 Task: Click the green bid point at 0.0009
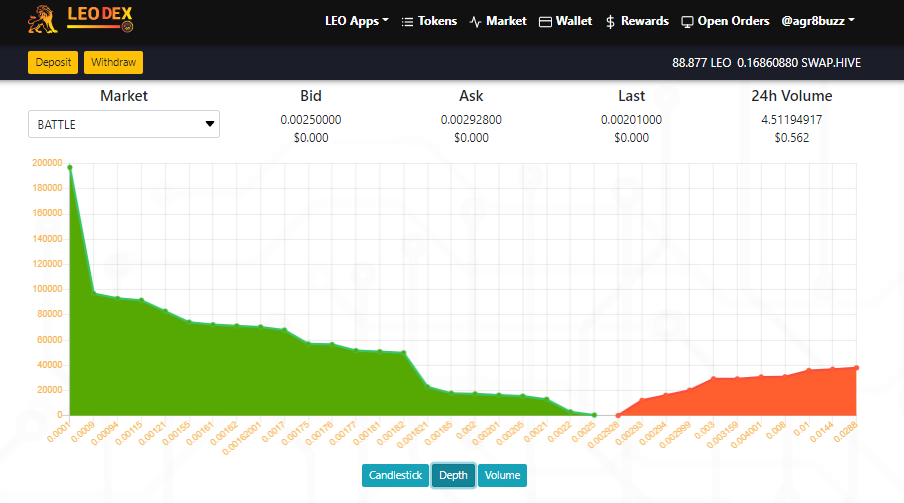(x=94, y=293)
